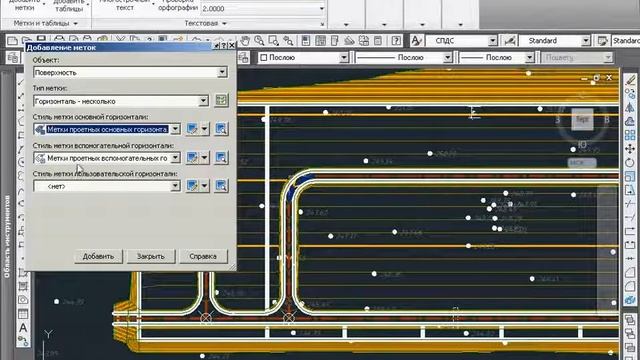Image resolution: width=640 pixels, height=360 pixels.
Task: Open minor contour style edit arrow menu
Action: tap(204, 158)
